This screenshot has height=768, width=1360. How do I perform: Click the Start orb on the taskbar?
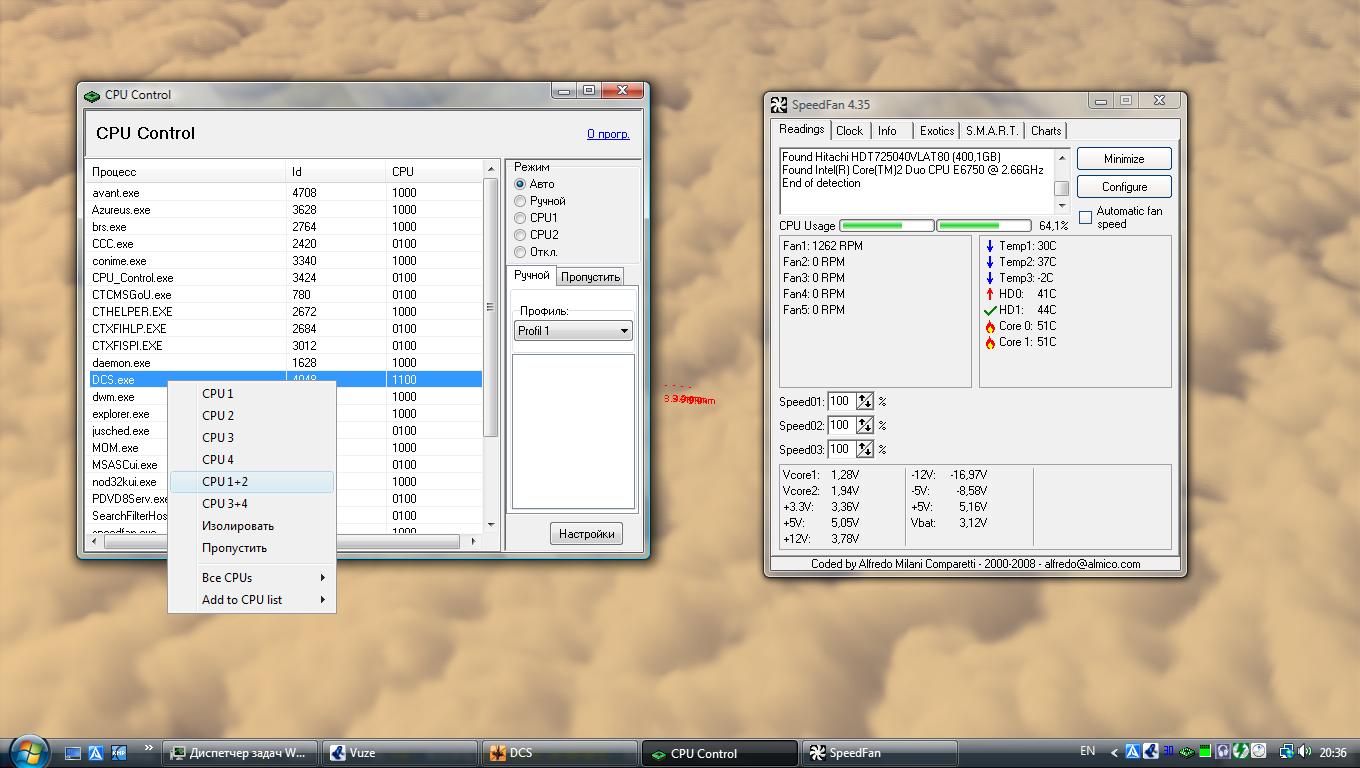(28, 751)
